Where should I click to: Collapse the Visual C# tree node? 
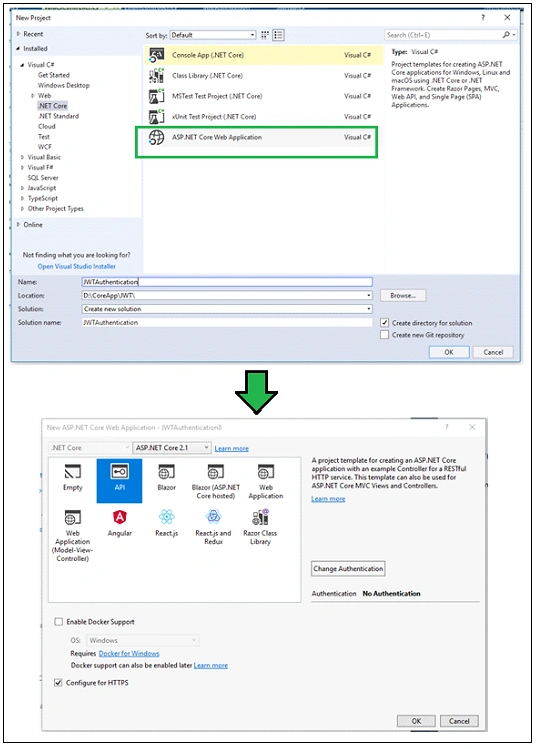(x=22, y=64)
